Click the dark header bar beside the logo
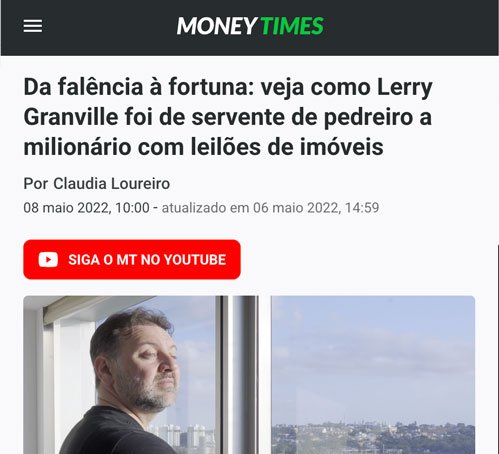Image resolution: width=499 pixels, height=454 pixels. (x=410, y=27)
